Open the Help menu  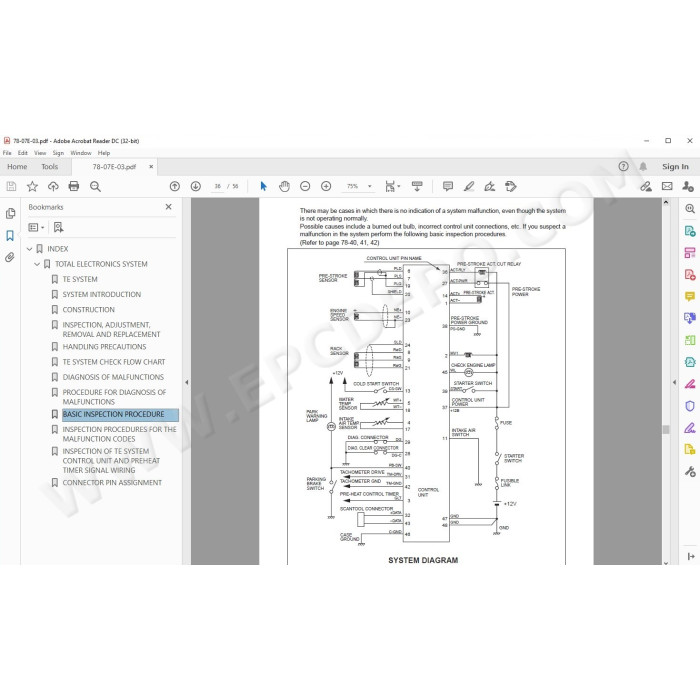104,153
